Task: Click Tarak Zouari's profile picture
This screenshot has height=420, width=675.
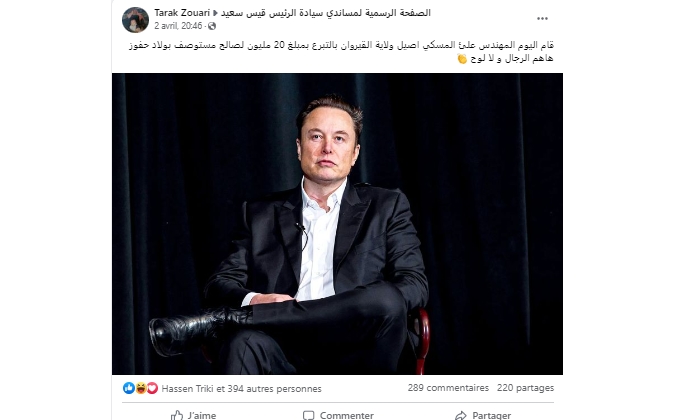Action: [135, 20]
